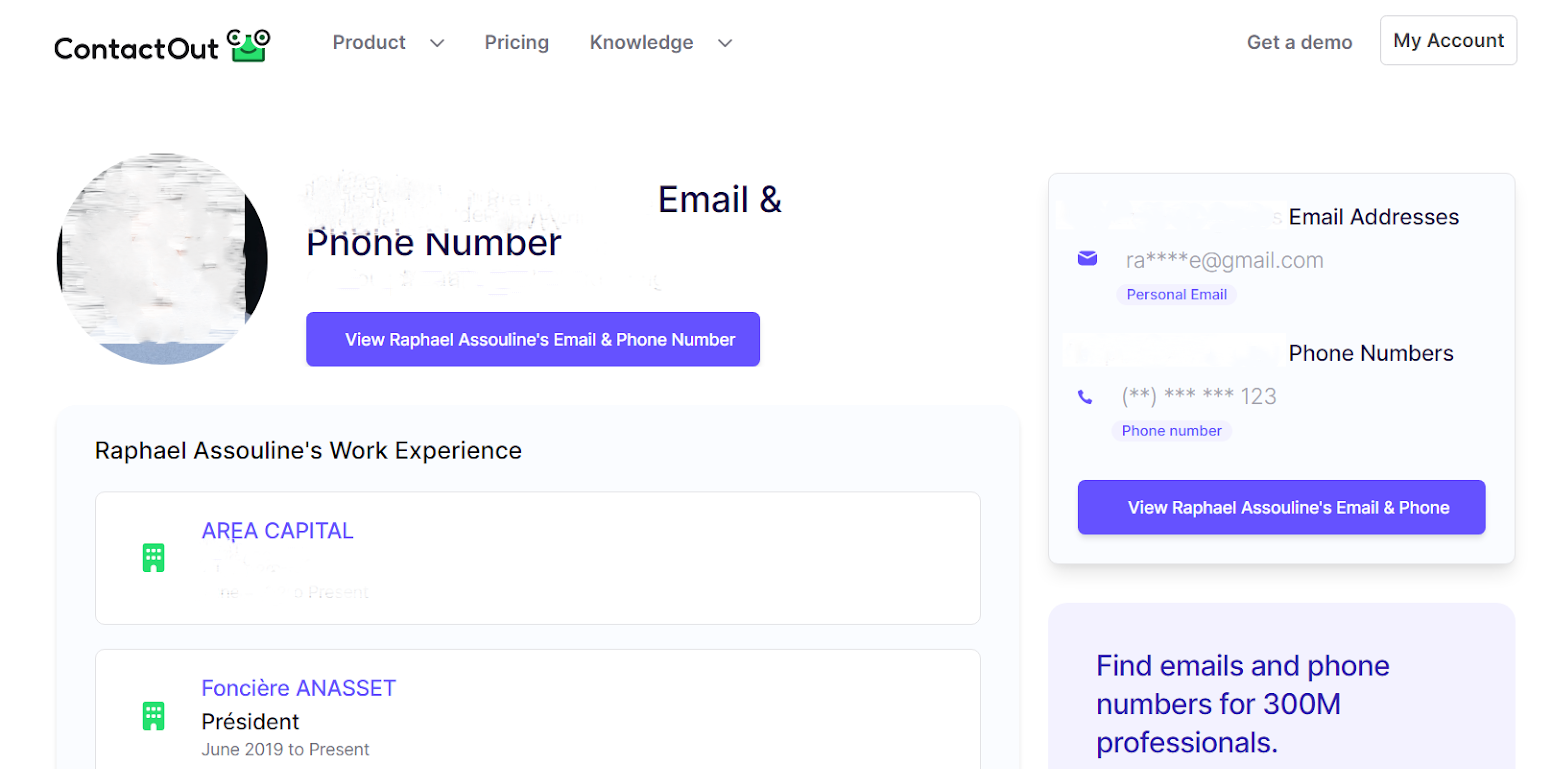Open the AREA CAPITAL company link
Screen dimensions: 1542x769
tap(277, 531)
